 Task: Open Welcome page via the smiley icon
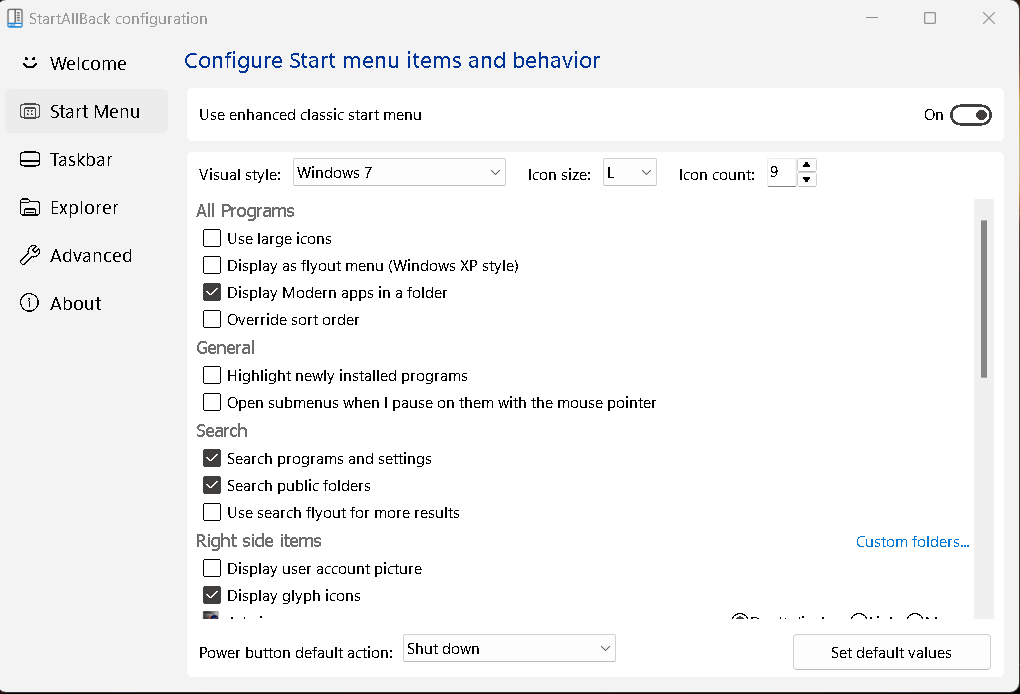[x=30, y=63]
